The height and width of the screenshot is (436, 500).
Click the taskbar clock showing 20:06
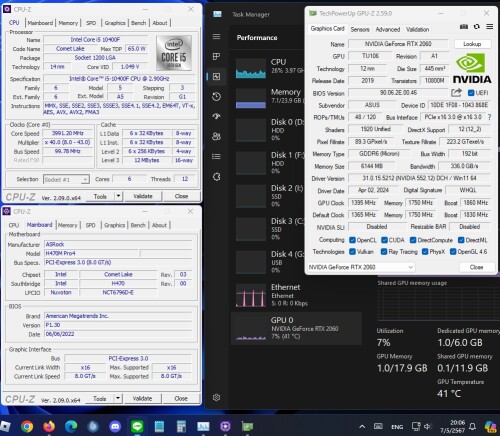452,426
